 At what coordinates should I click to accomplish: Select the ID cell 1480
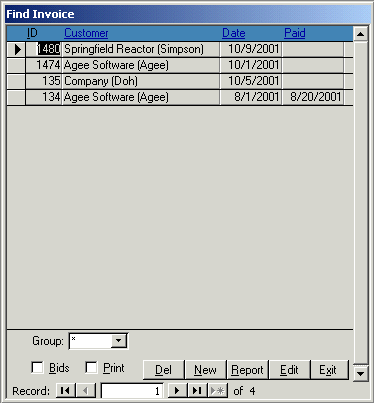[x=44, y=49]
